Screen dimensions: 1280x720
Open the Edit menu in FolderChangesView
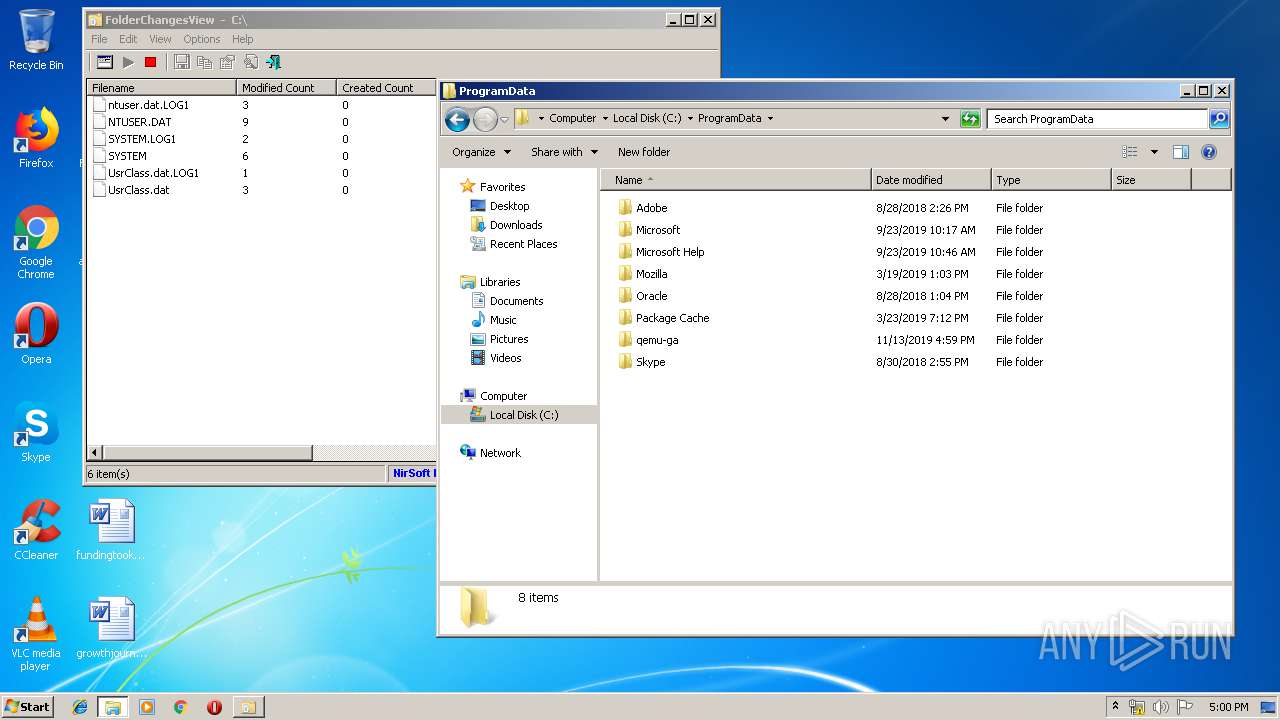pos(128,39)
